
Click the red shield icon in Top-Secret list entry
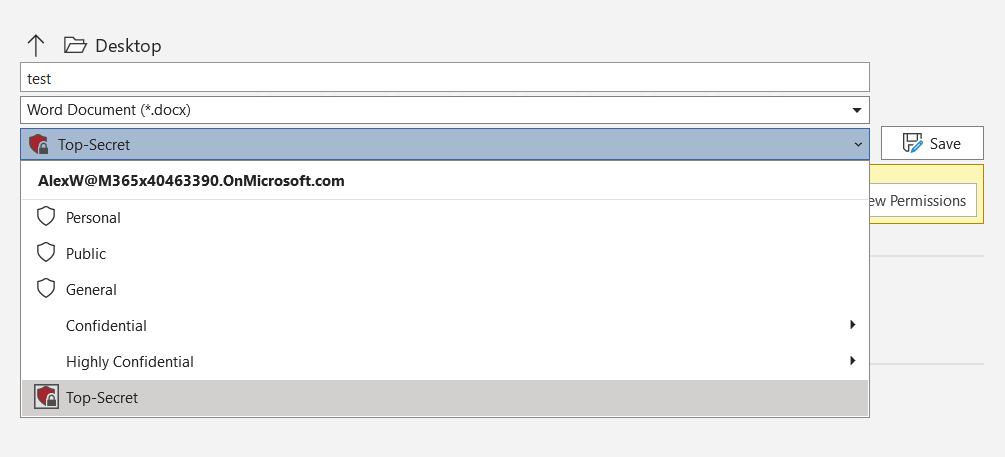(x=46, y=397)
